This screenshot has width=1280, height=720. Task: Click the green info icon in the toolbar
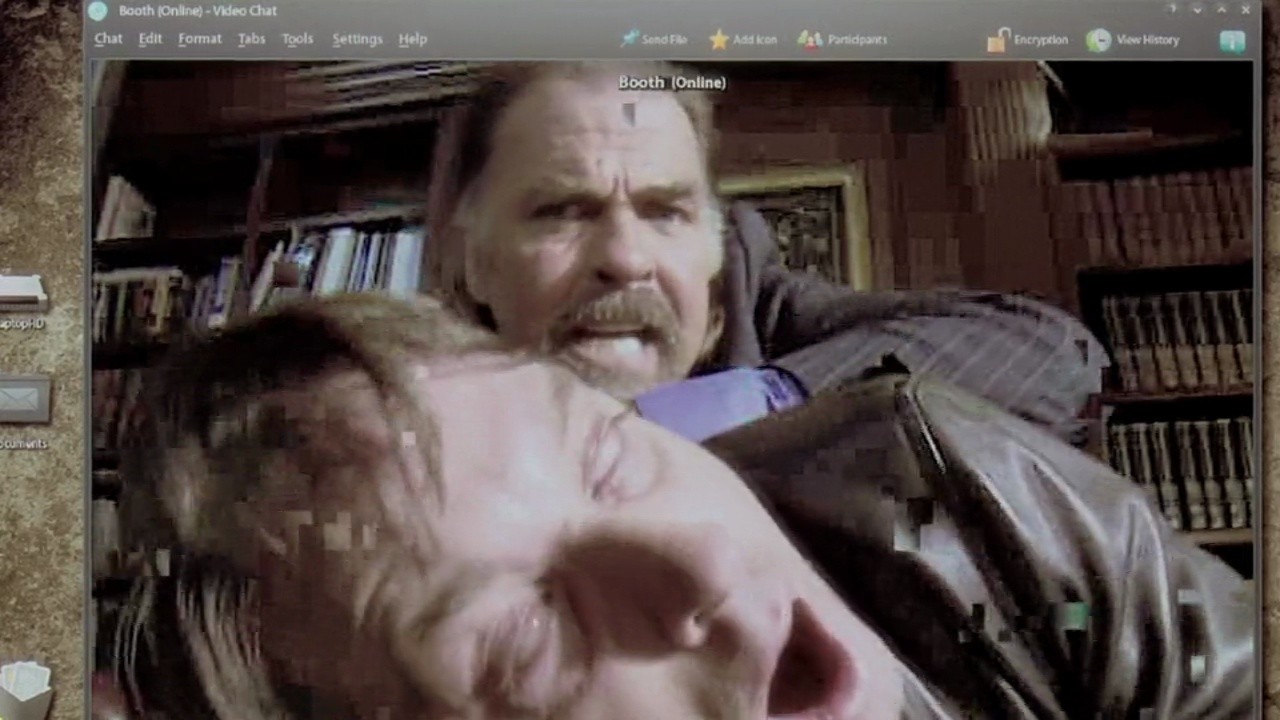(1232, 40)
